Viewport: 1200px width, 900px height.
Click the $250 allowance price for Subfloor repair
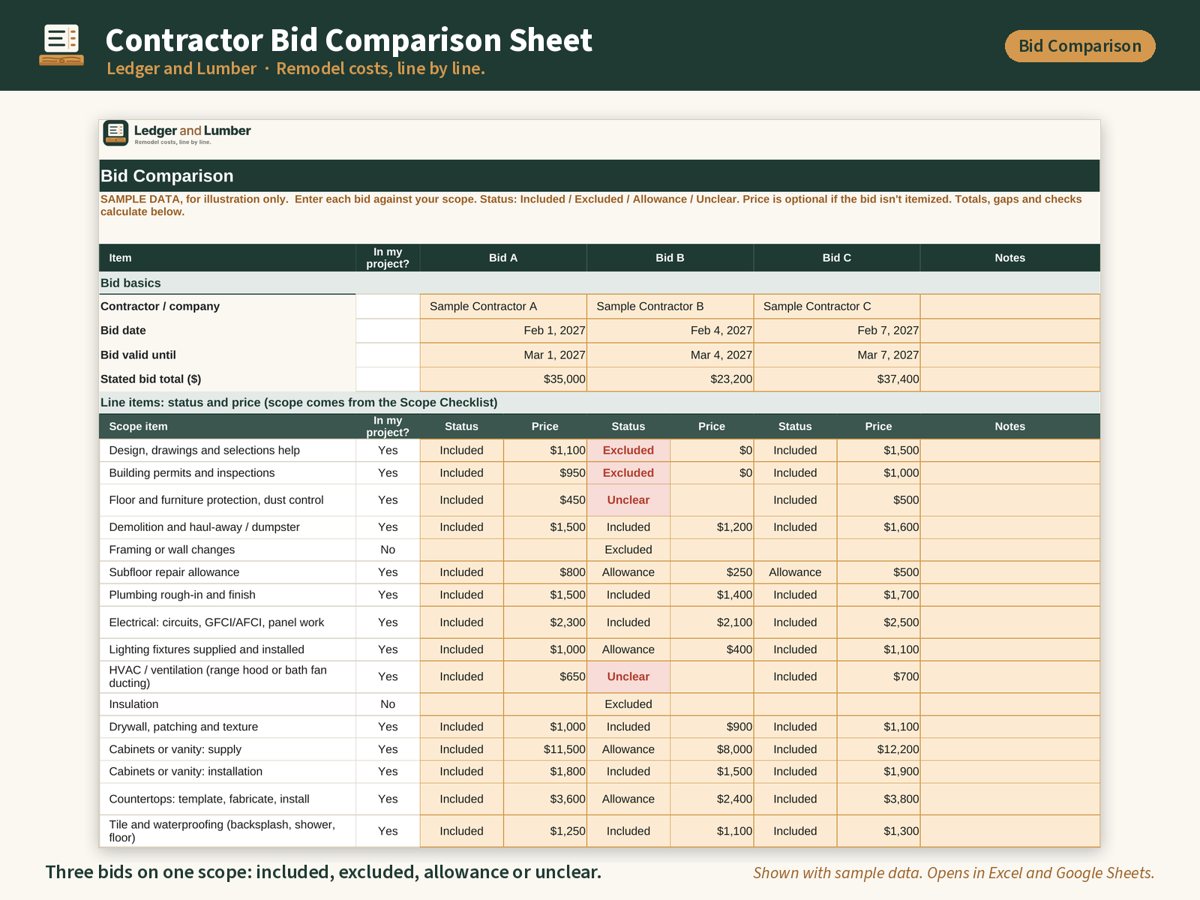click(712, 572)
